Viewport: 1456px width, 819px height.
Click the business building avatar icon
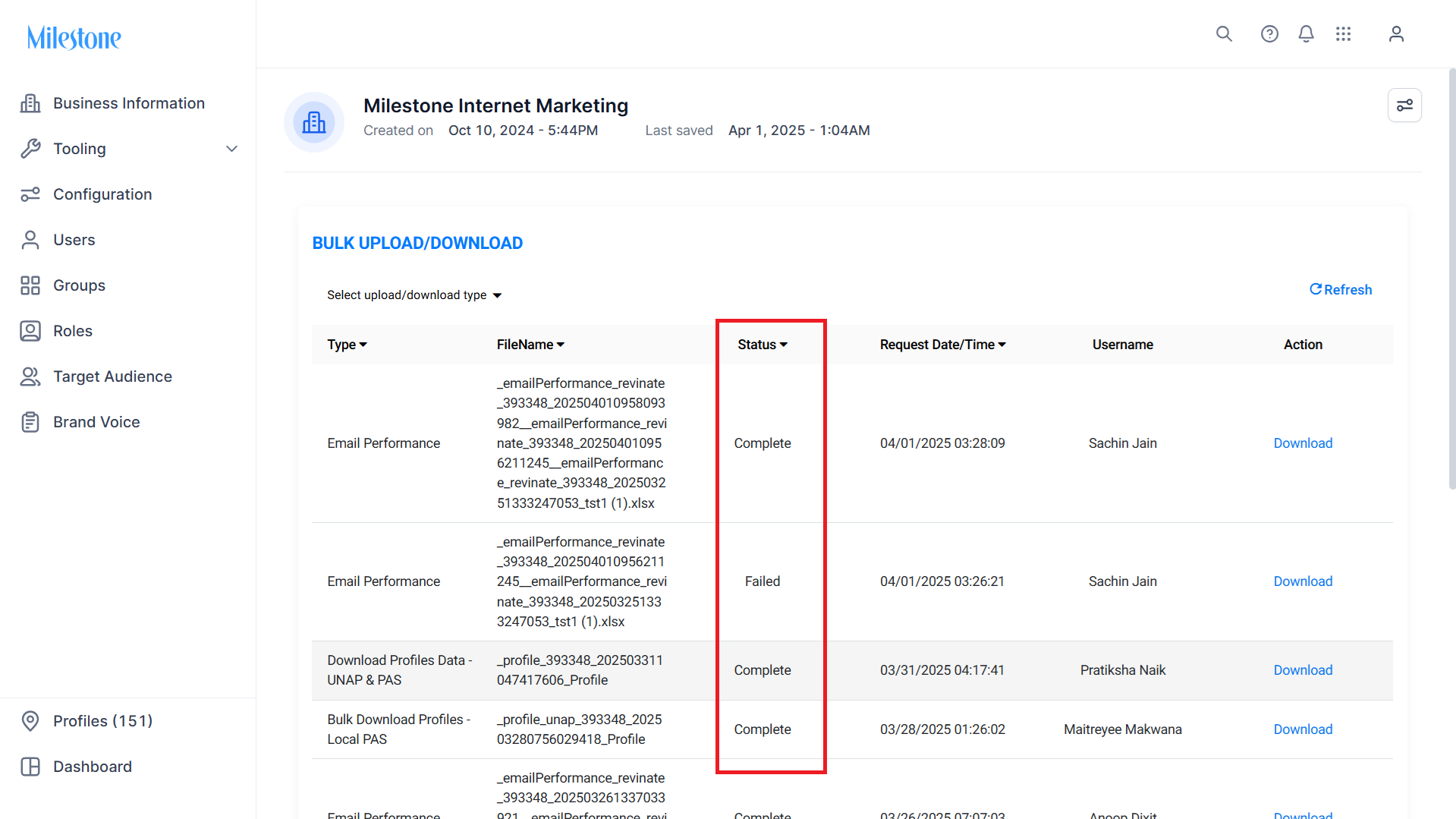tap(314, 122)
